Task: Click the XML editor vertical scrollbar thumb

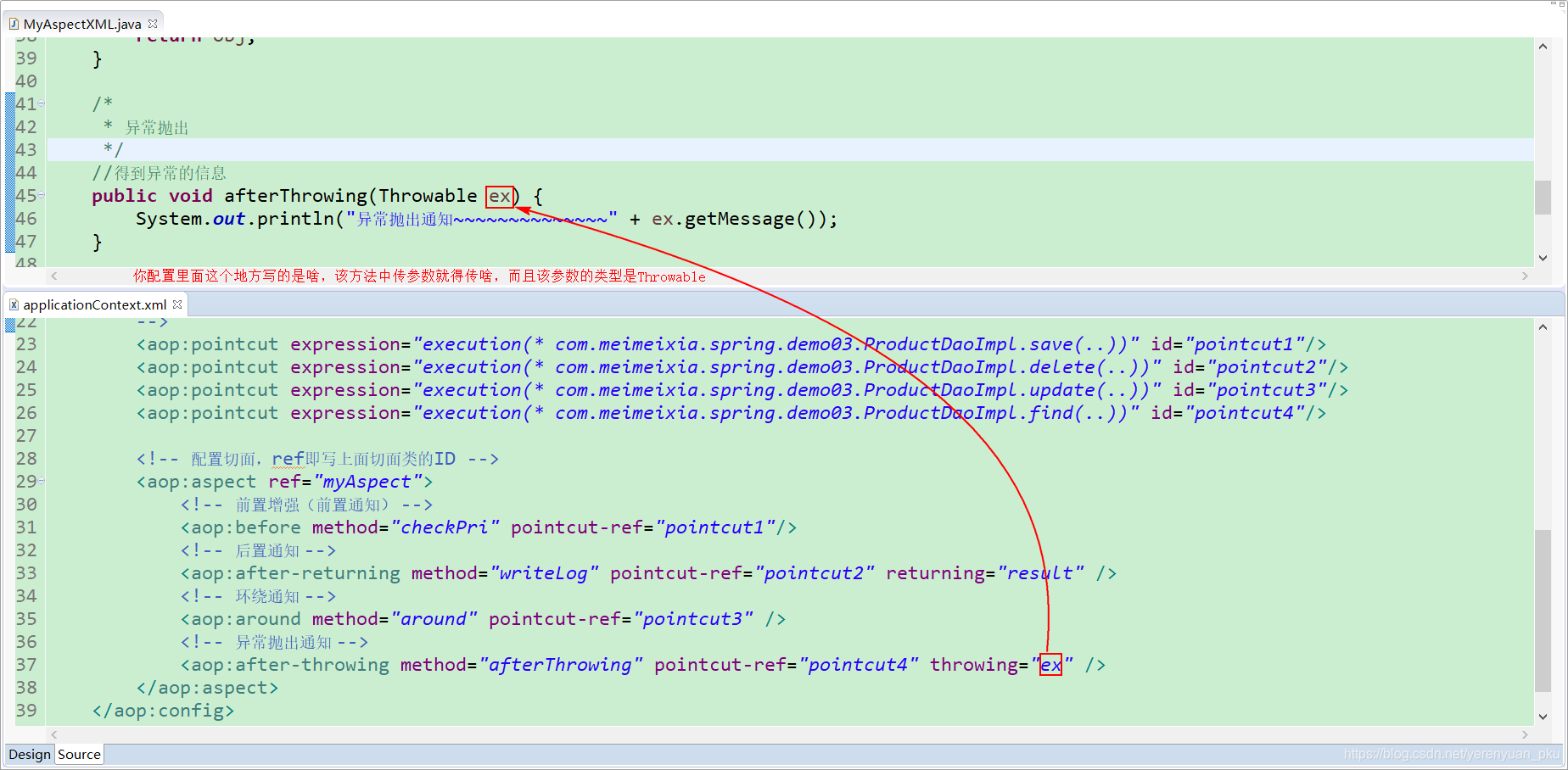Action: tap(1543, 611)
